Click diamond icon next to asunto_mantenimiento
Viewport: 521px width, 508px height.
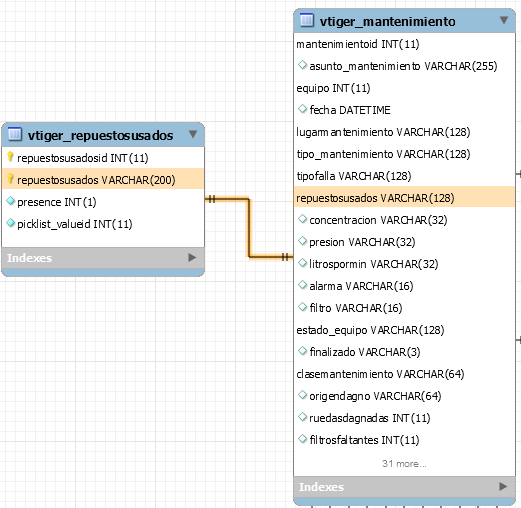click(302, 65)
